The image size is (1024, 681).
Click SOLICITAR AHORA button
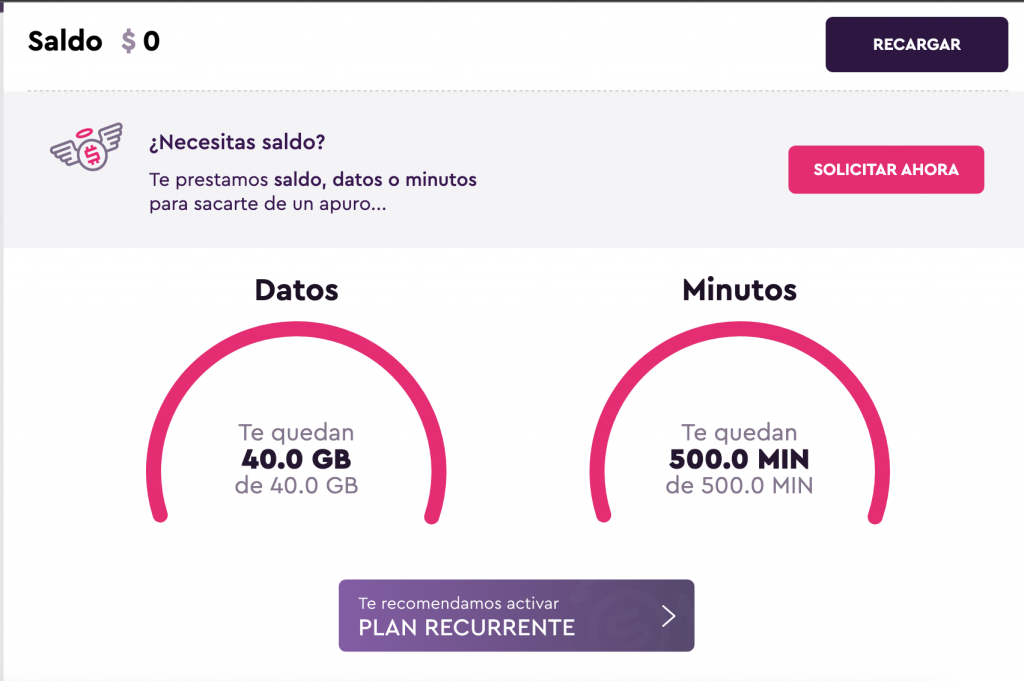[886, 170]
